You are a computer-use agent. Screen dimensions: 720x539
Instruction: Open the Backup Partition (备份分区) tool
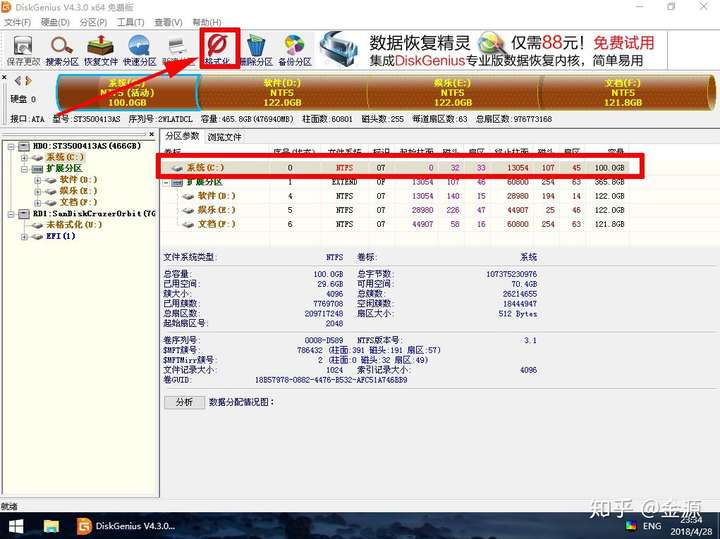295,51
